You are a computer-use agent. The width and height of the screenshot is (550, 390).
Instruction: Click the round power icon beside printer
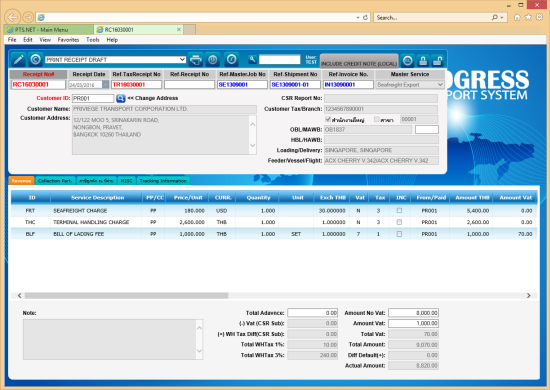[213, 60]
